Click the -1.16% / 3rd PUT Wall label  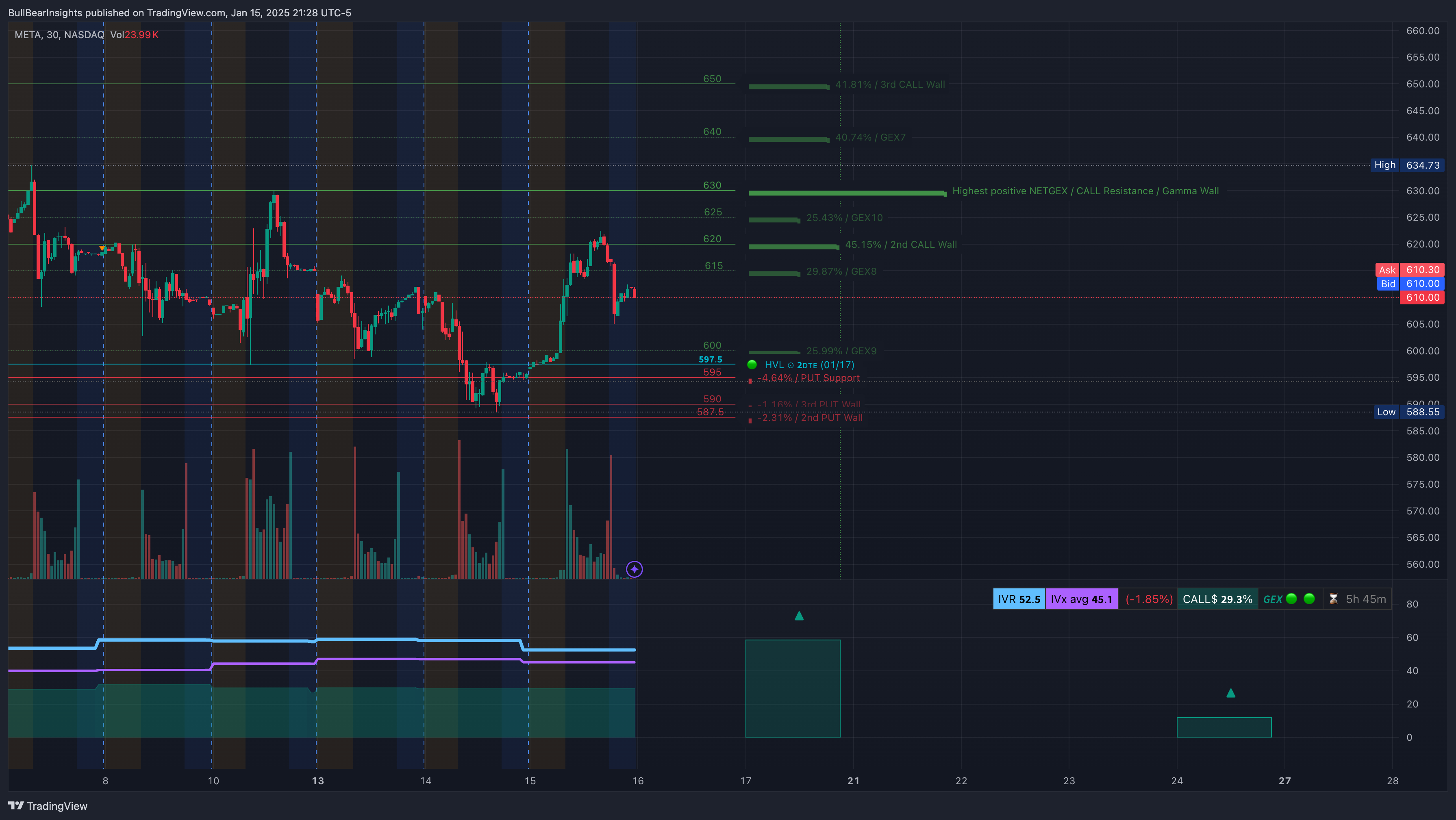[809, 405]
